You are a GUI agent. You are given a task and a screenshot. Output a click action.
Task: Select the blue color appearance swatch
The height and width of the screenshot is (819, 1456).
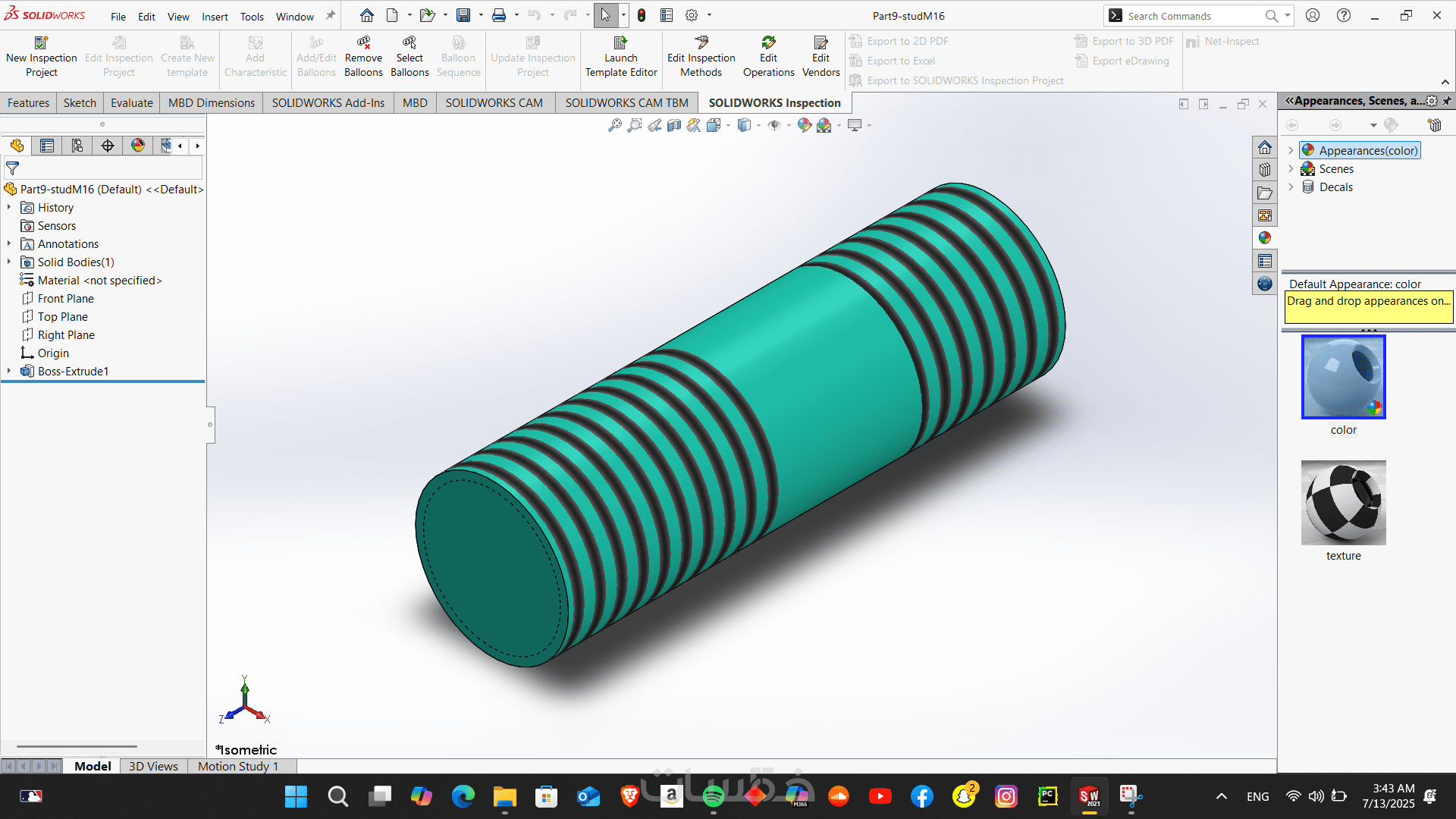tap(1343, 377)
